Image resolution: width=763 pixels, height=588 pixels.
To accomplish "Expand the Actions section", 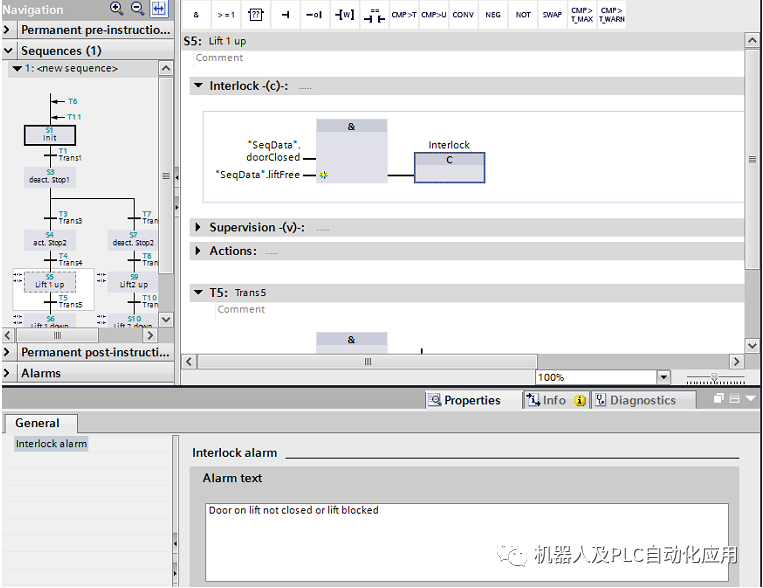I will [198, 251].
